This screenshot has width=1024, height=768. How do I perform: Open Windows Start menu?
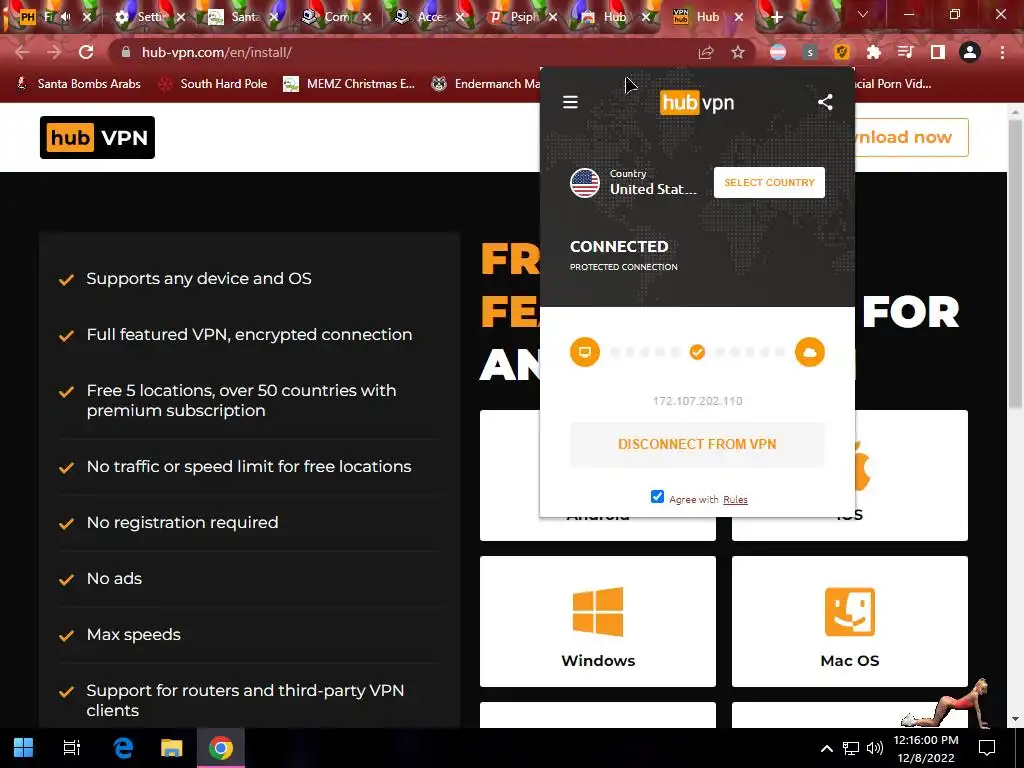click(24, 748)
